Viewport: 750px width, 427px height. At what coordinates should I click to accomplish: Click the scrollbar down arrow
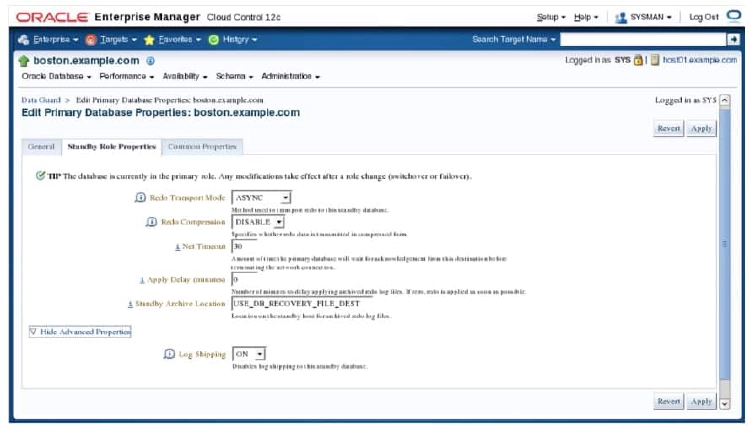(x=725, y=404)
